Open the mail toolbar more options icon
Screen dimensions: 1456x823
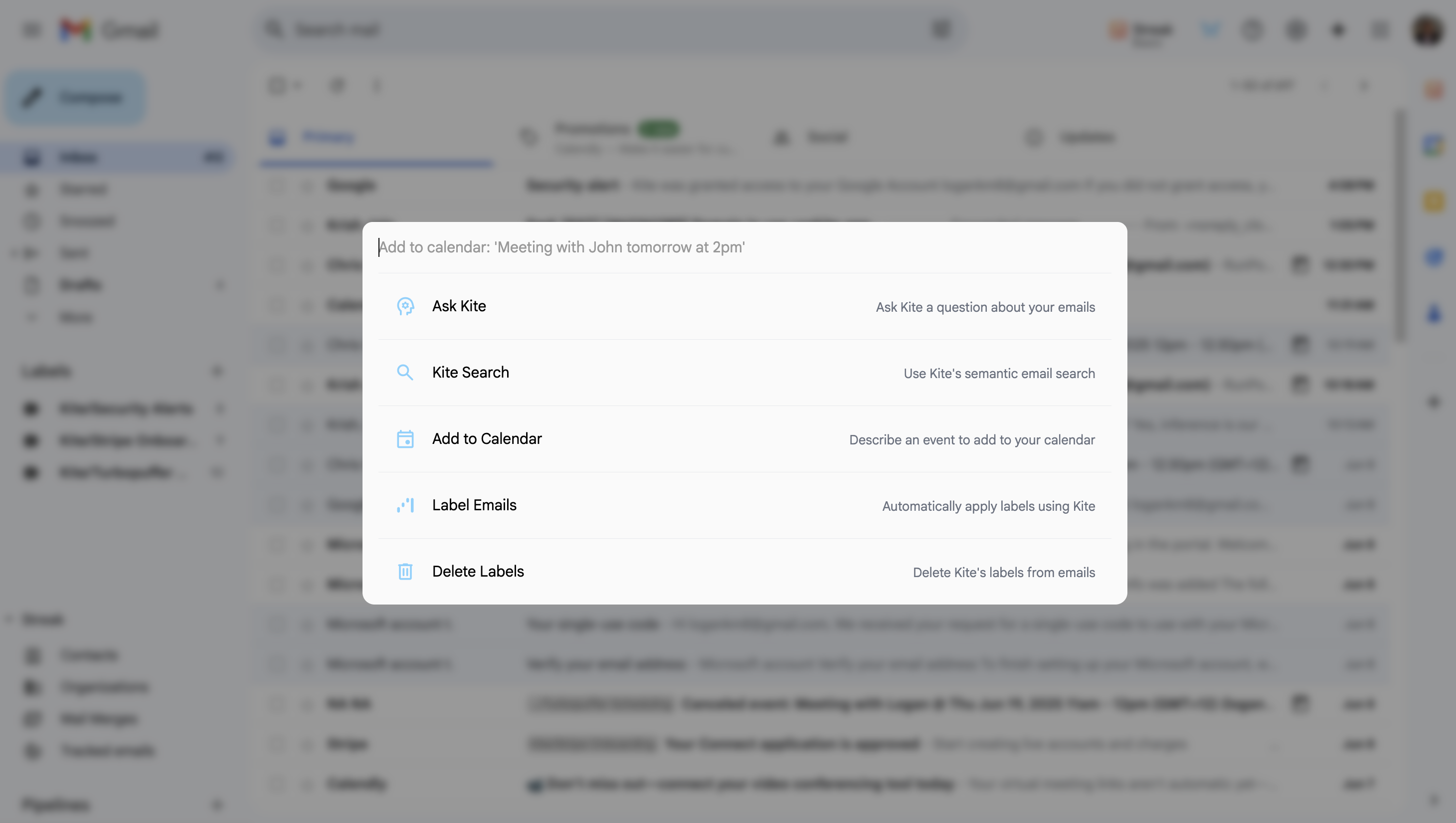tap(377, 86)
